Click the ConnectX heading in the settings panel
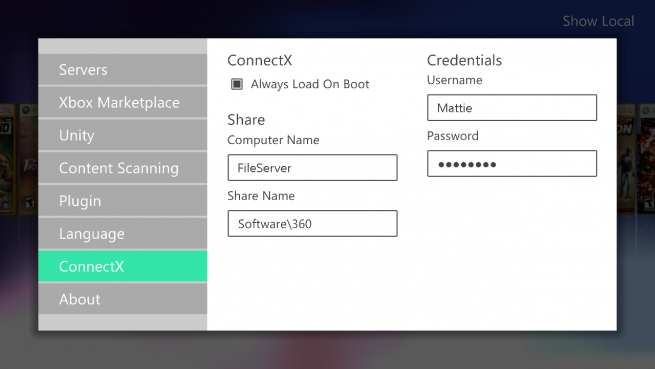The width and height of the screenshot is (655, 369). click(x=260, y=61)
